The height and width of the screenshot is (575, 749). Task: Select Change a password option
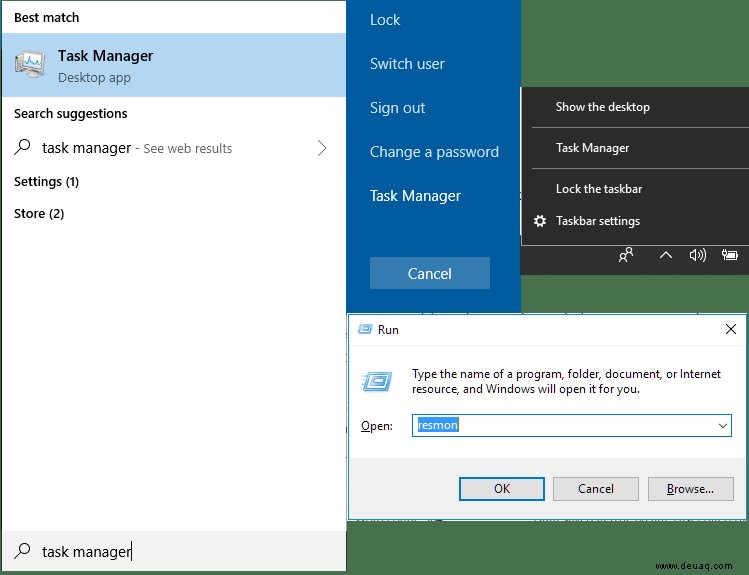click(x=434, y=152)
